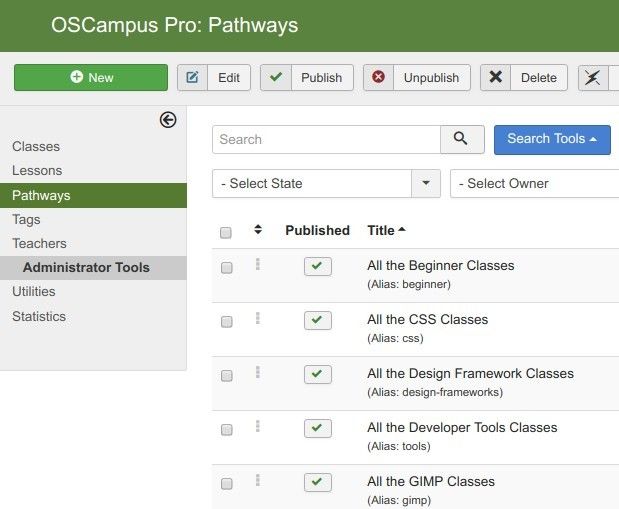619x509 pixels.
Task: Toggle published status of Beginner Classes
Action: pos(318,266)
